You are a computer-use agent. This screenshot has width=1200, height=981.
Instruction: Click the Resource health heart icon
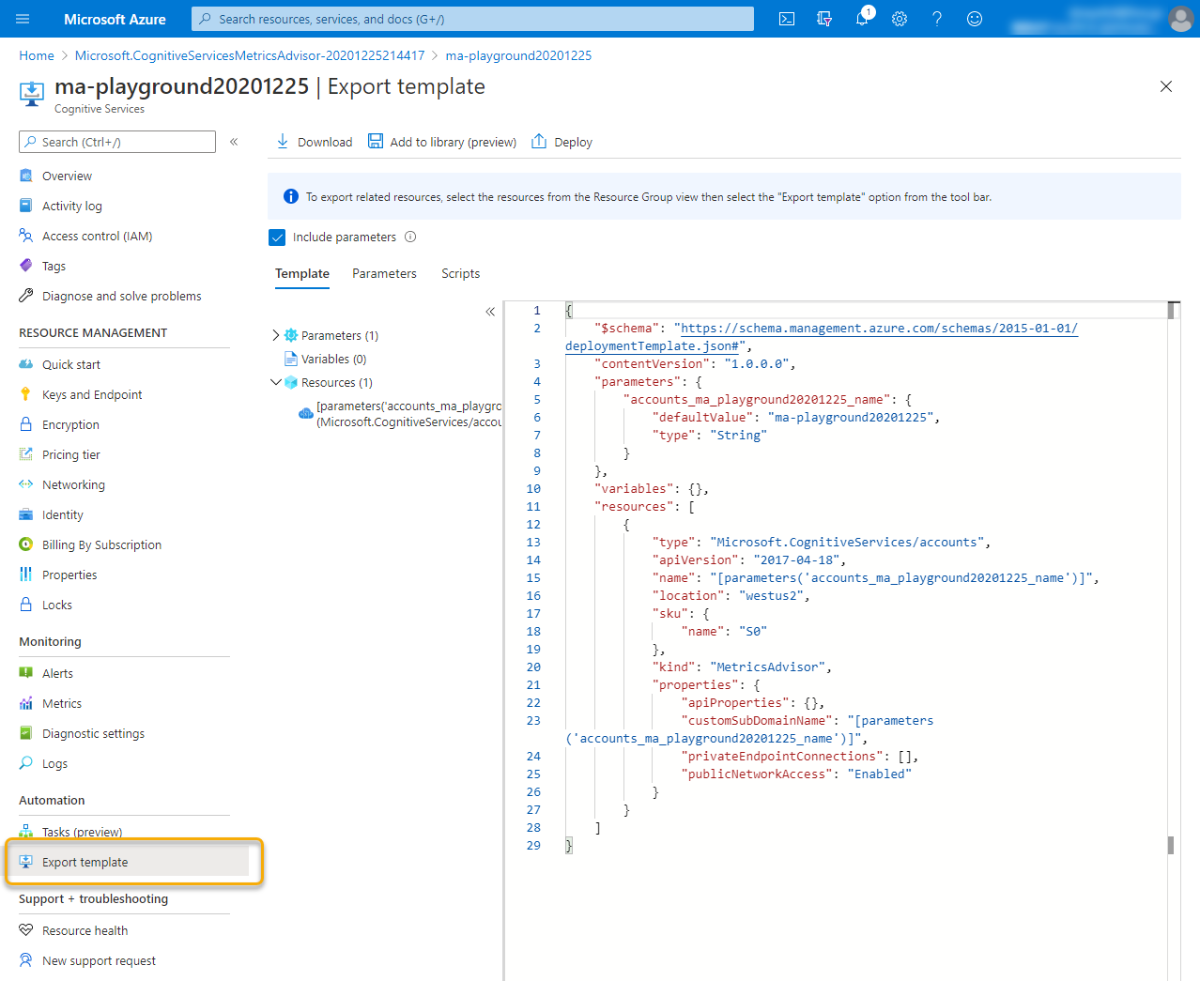[x=26, y=931]
